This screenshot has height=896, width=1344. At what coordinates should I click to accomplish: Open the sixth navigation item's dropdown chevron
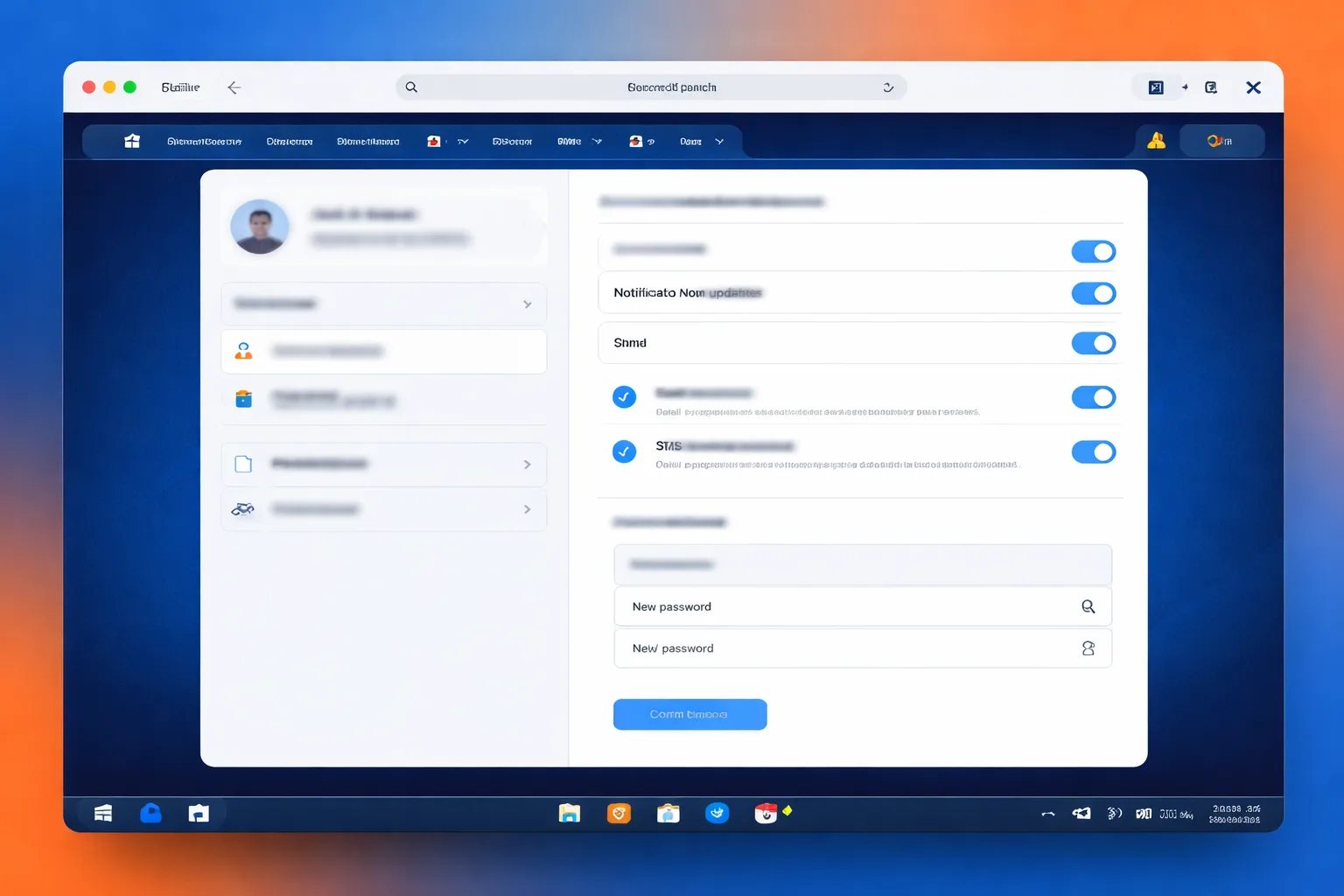click(597, 142)
